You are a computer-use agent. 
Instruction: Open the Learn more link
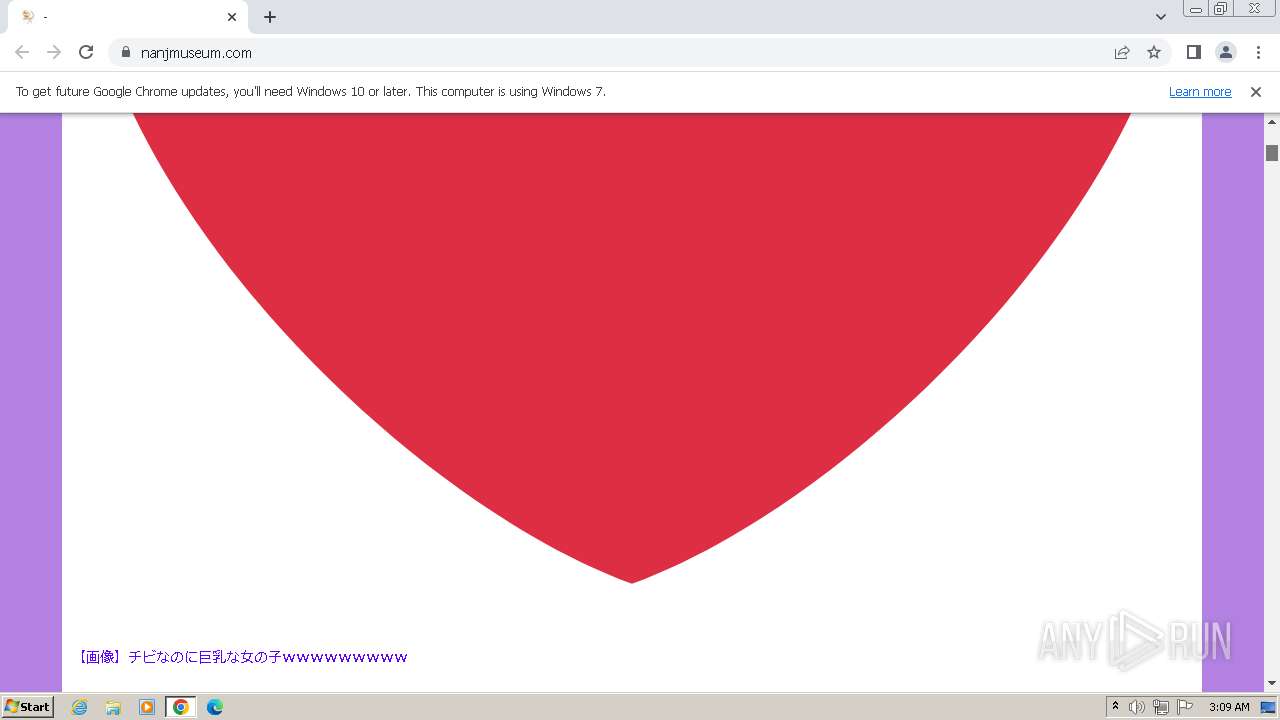(x=1200, y=91)
